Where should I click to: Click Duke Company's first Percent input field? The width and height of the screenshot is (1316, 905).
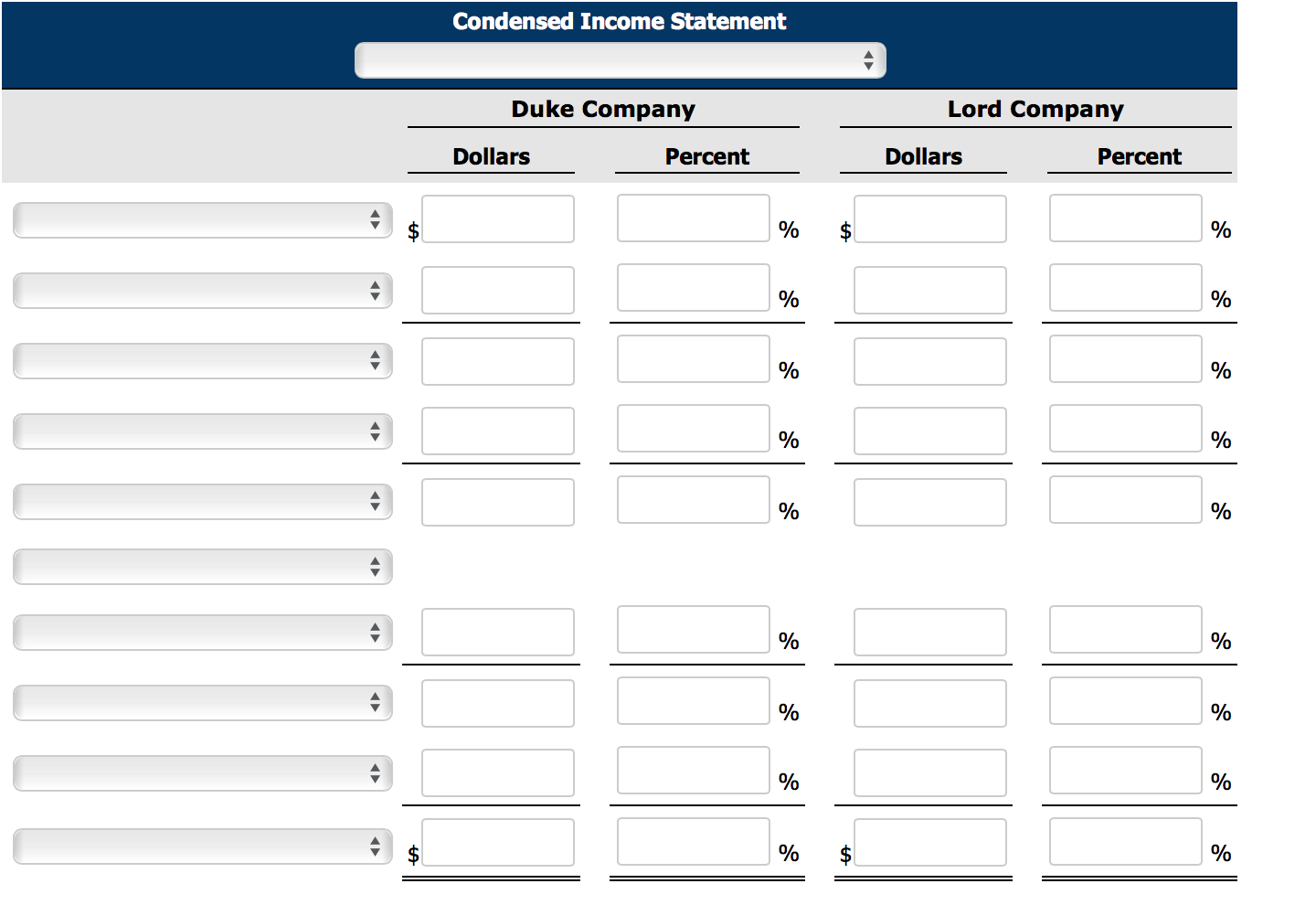click(693, 218)
